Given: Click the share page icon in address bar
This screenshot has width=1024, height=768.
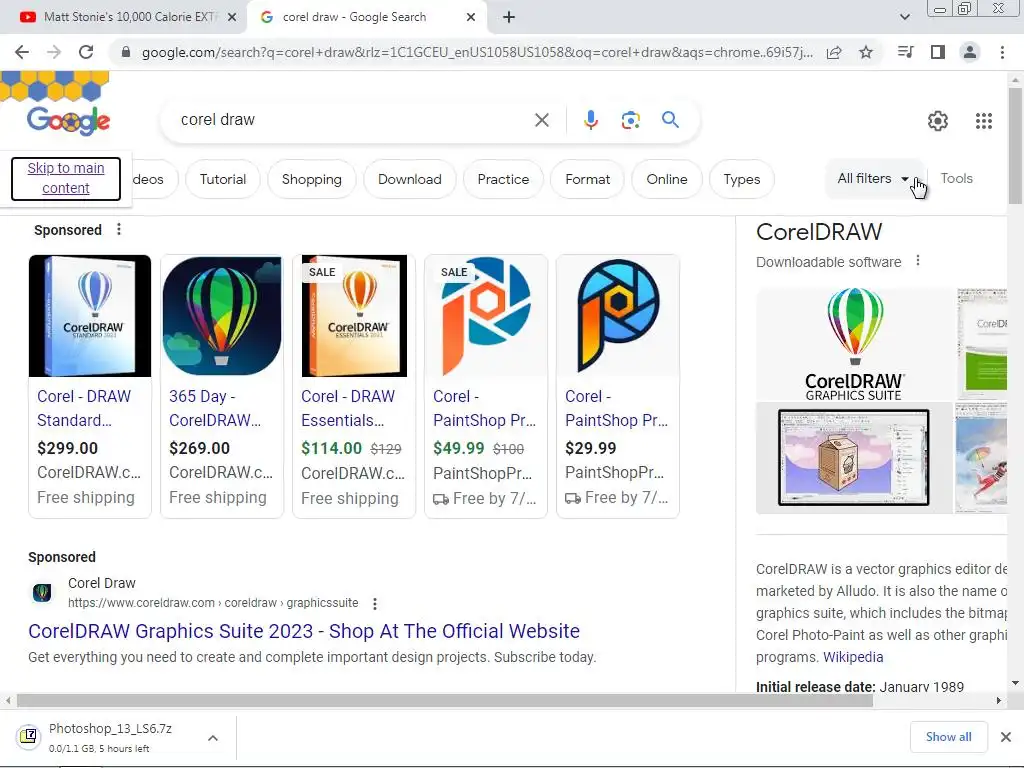Looking at the screenshot, I should (x=834, y=52).
